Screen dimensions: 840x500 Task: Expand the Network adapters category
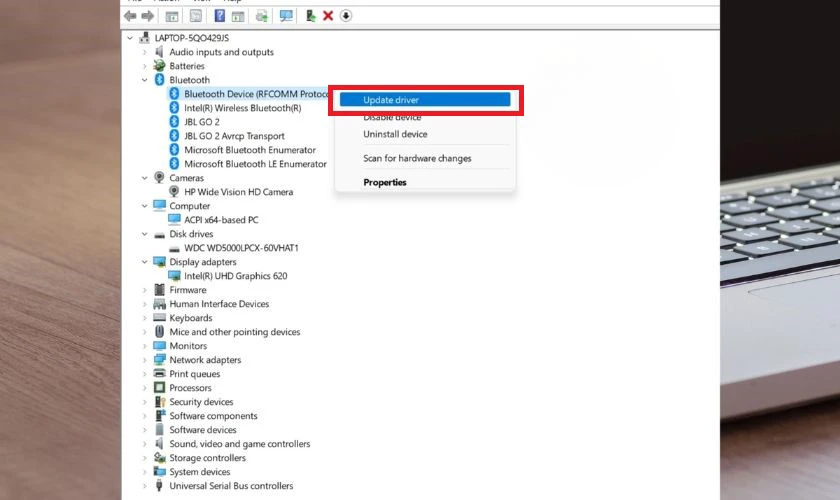click(144, 360)
